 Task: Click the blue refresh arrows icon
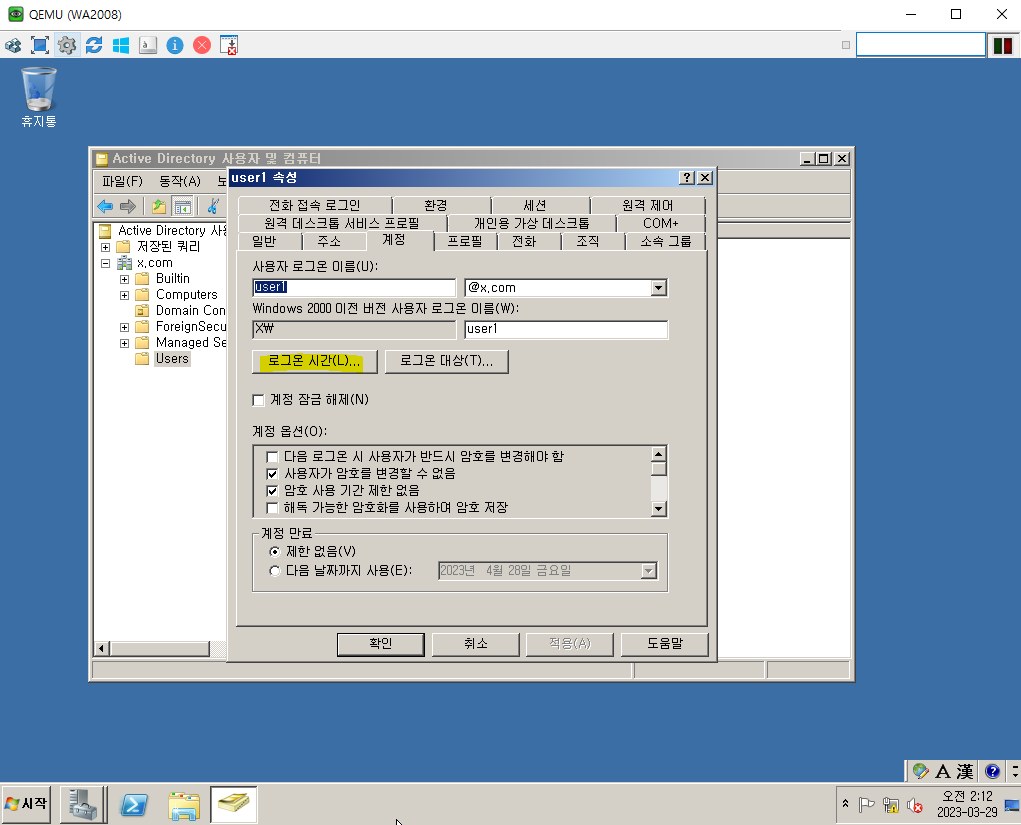94,46
